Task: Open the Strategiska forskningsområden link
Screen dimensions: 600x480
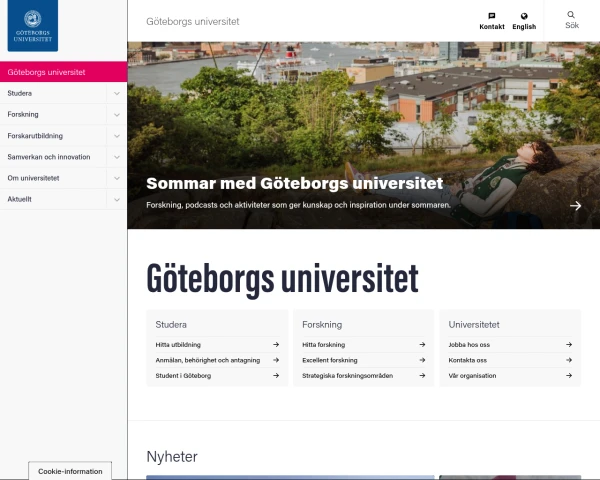Action: click(347, 376)
